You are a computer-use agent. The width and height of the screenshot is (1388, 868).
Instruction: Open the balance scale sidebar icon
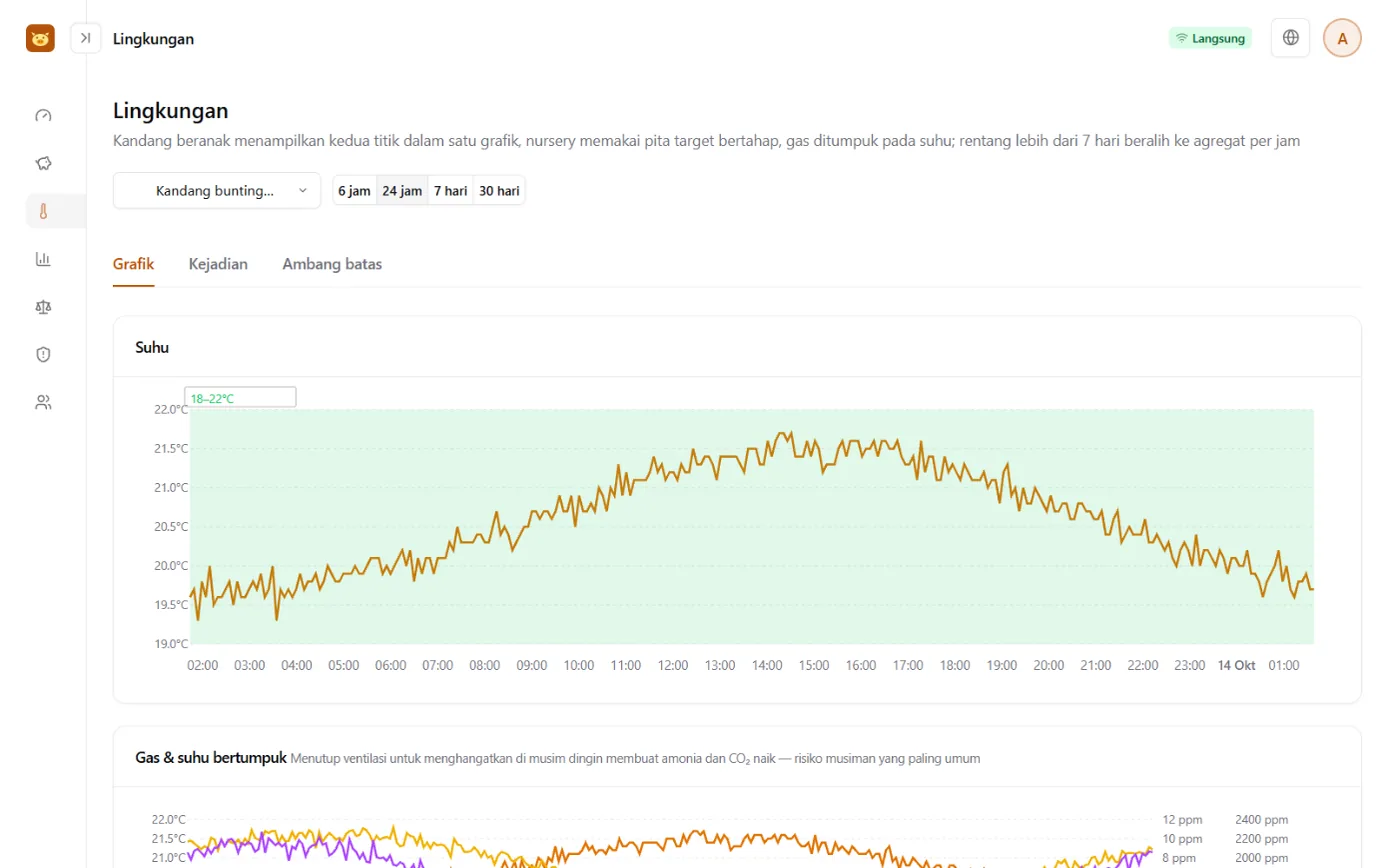pos(43,307)
